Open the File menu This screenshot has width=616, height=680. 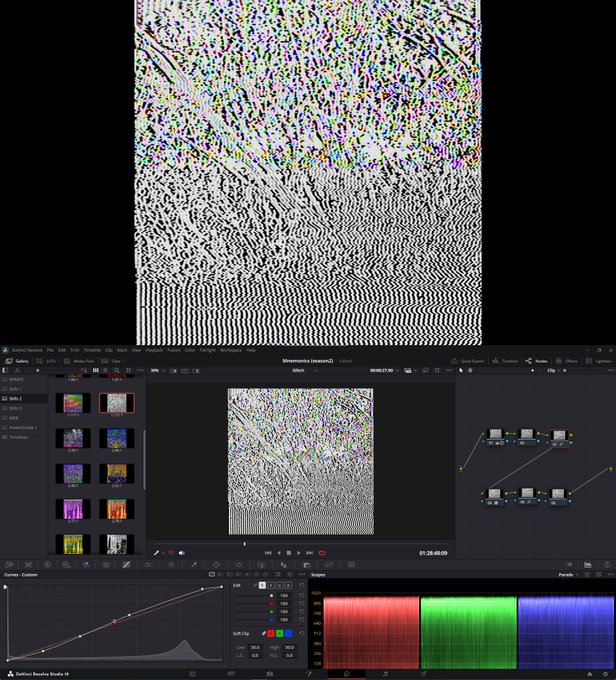pos(50,350)
